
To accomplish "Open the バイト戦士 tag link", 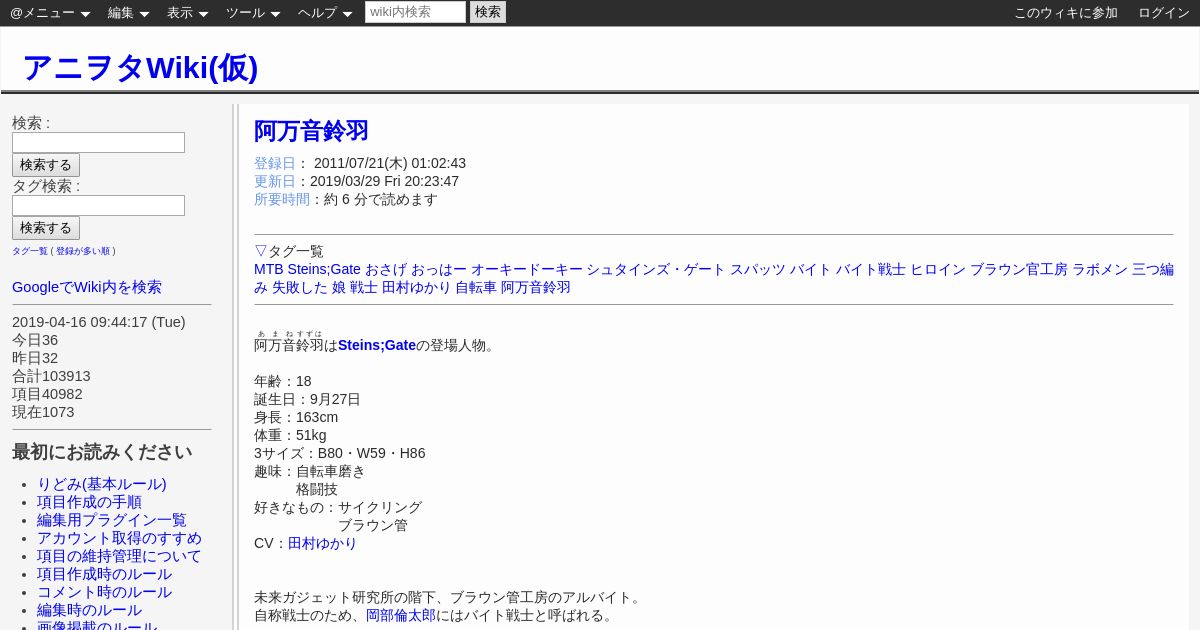I will tap(871, 269).
